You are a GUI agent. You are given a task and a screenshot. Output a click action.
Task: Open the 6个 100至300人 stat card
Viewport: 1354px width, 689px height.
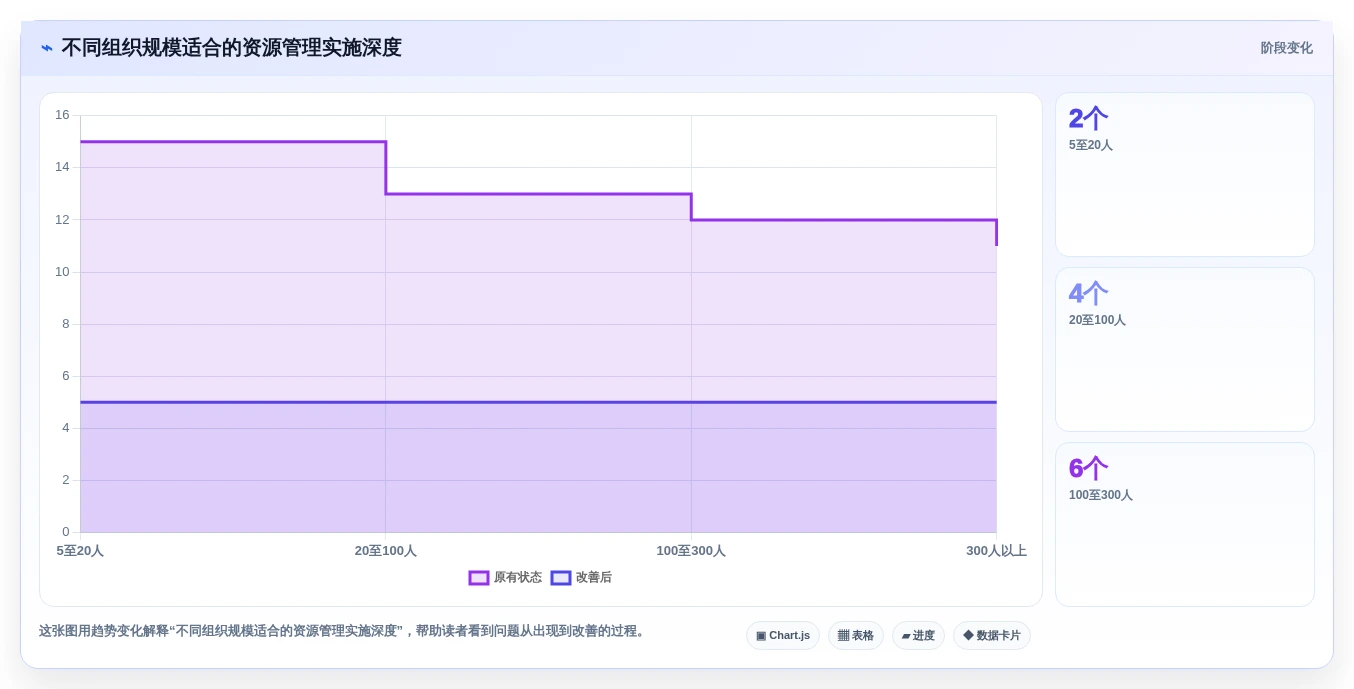(x=1185, y=524)
